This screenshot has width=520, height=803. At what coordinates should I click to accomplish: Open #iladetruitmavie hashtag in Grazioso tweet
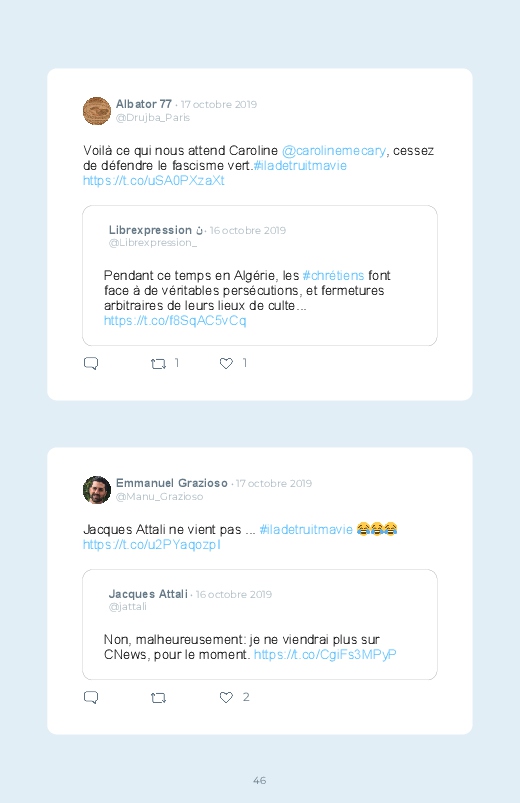pos(306,530)
